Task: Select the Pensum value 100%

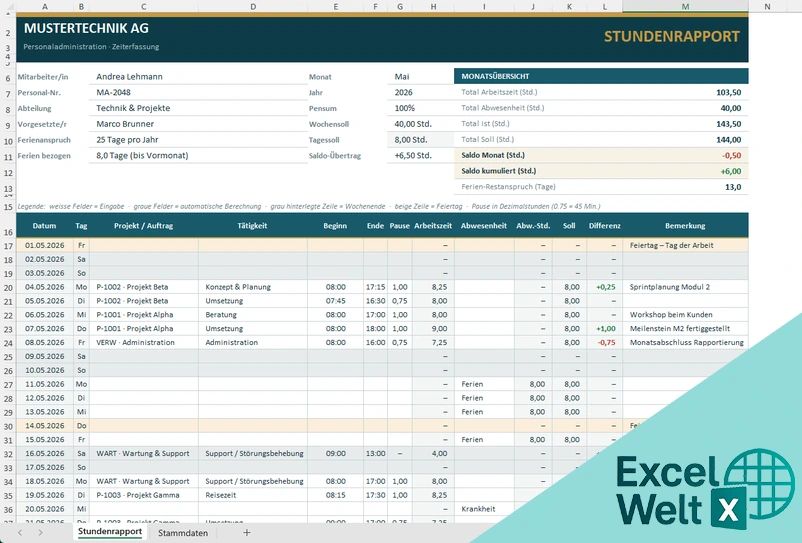Action: pos(420,108)
